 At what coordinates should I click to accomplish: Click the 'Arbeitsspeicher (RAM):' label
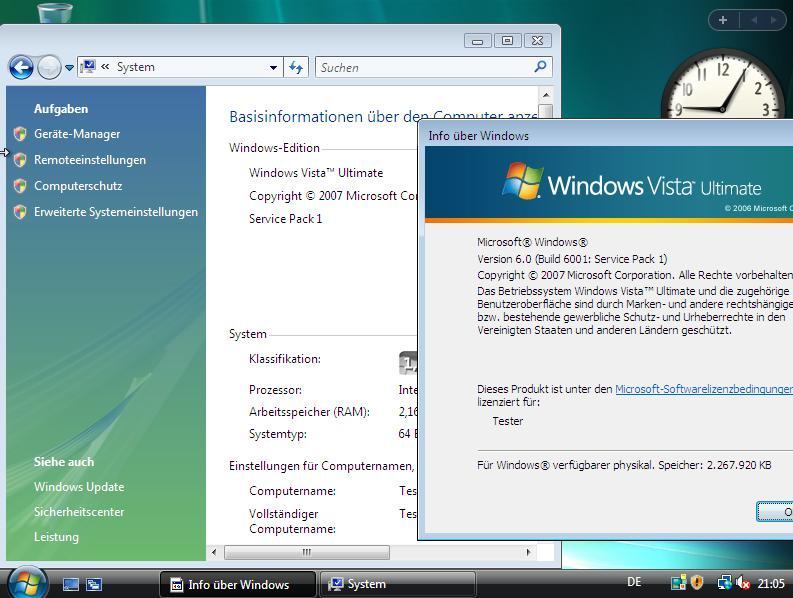pyautogui.click(x=309, y=412)
